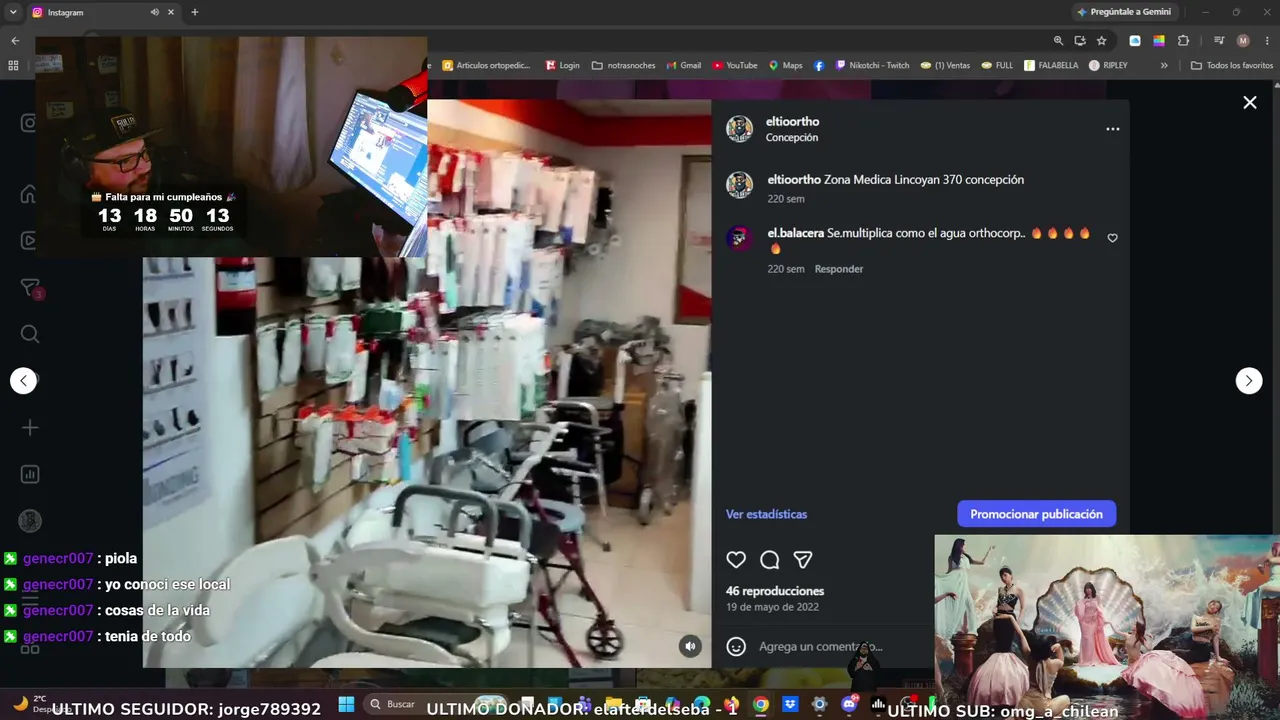Image resolution: width=1280 pixels, height=720 pixels.
Task: Open the Windows Start menu
Action: 346,704
